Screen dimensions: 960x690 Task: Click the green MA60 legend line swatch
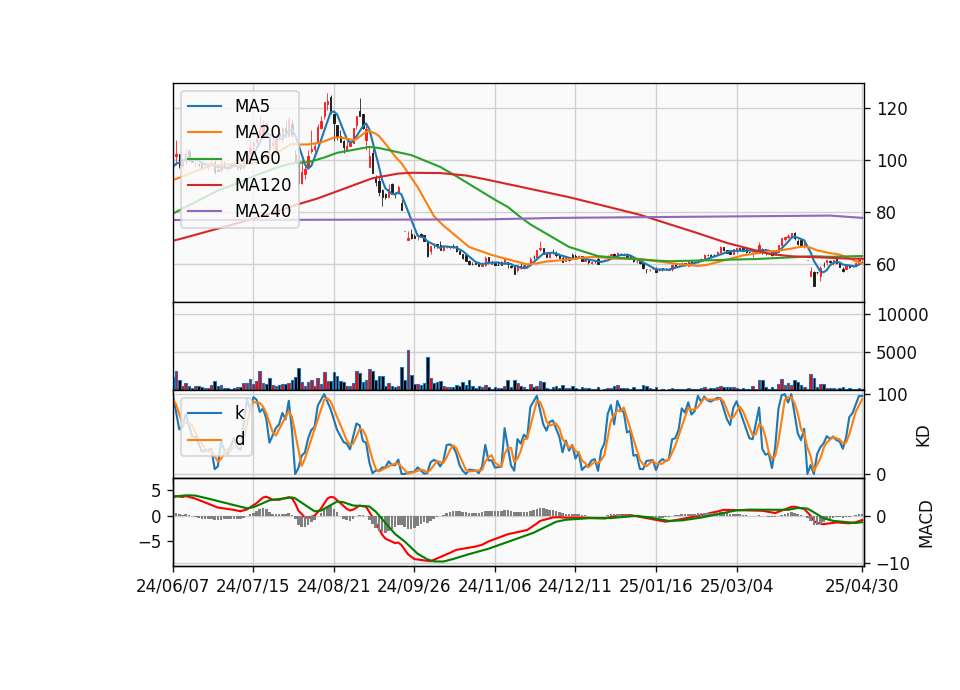click(204, 159)
